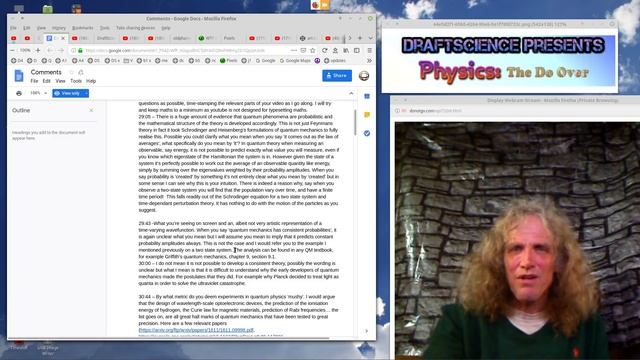The width and height of the screenshot is (640, 360).
Task: Open the Calendar side panel icon
Action: point(367,96)
